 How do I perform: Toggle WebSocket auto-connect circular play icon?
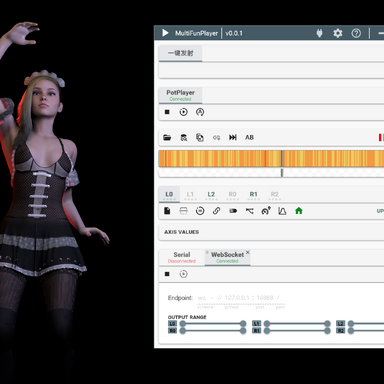point(183,274)
